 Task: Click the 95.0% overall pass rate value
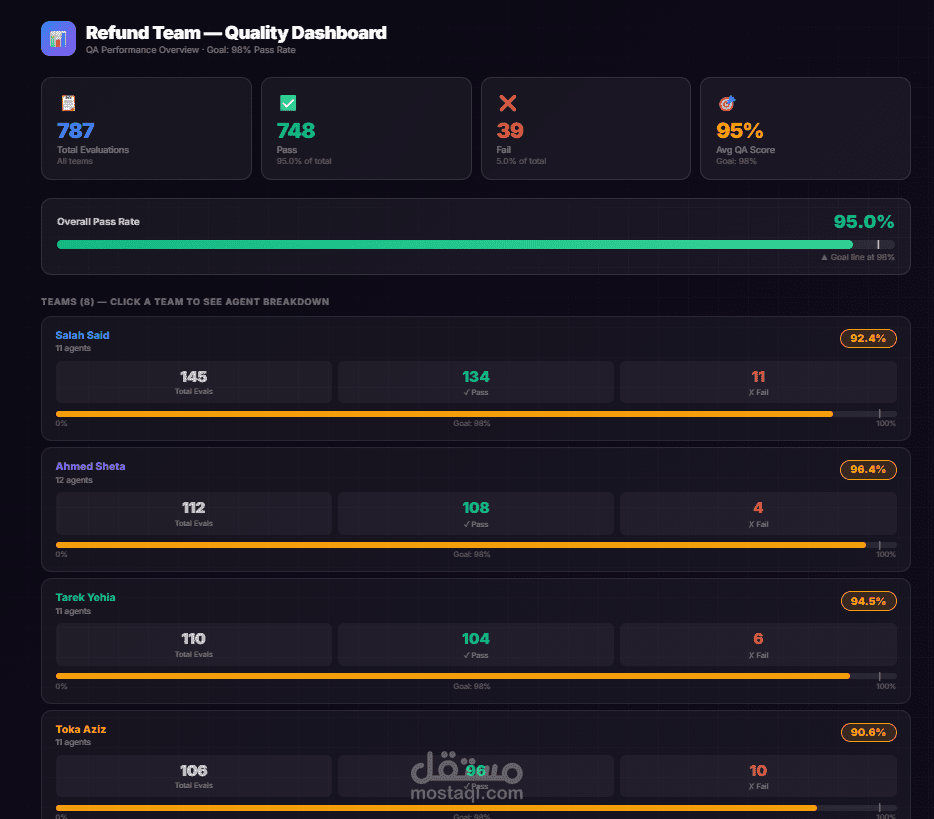click(864, 222)
